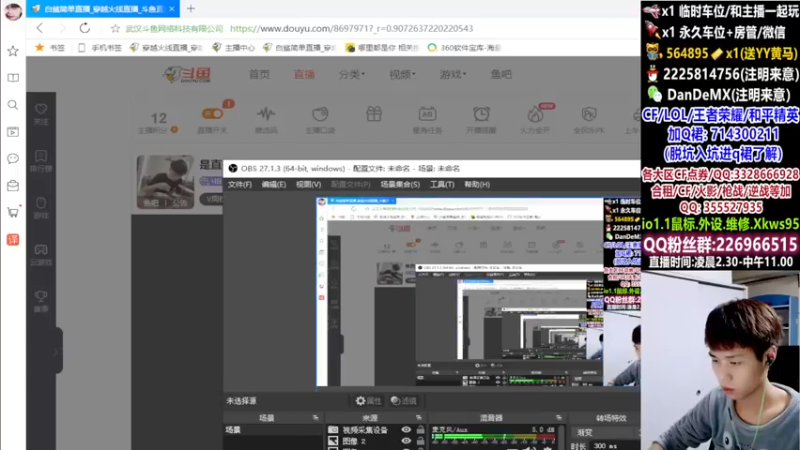This screenshot has height=450, width=800.
Task: Click the red translate icon in browser sidebar
Action: coord(13,239)
